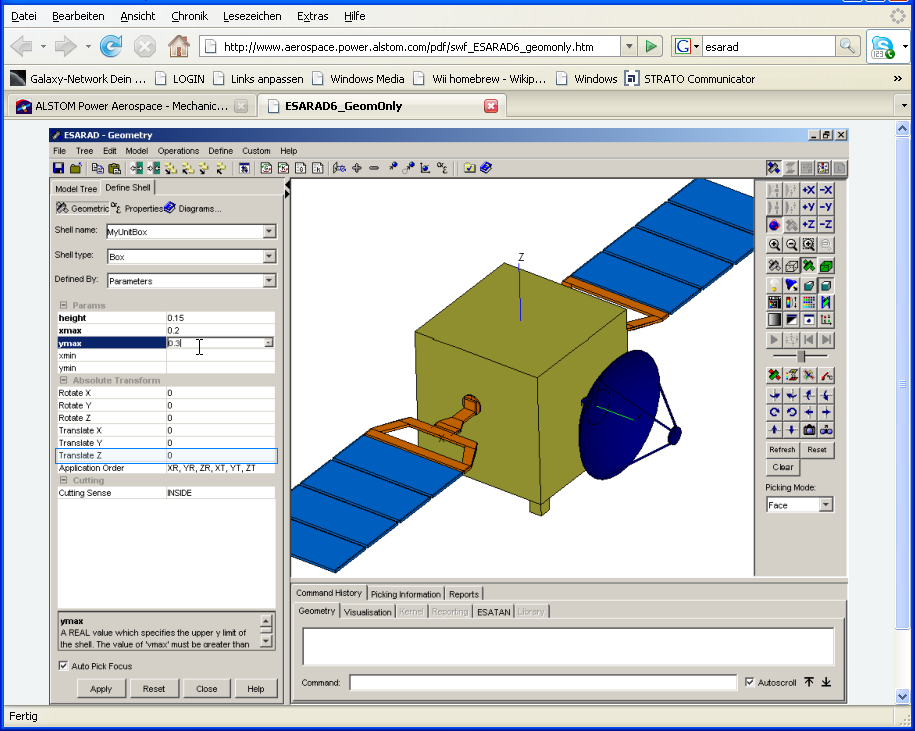Click the animation slider handle

[x=801, y=356]
